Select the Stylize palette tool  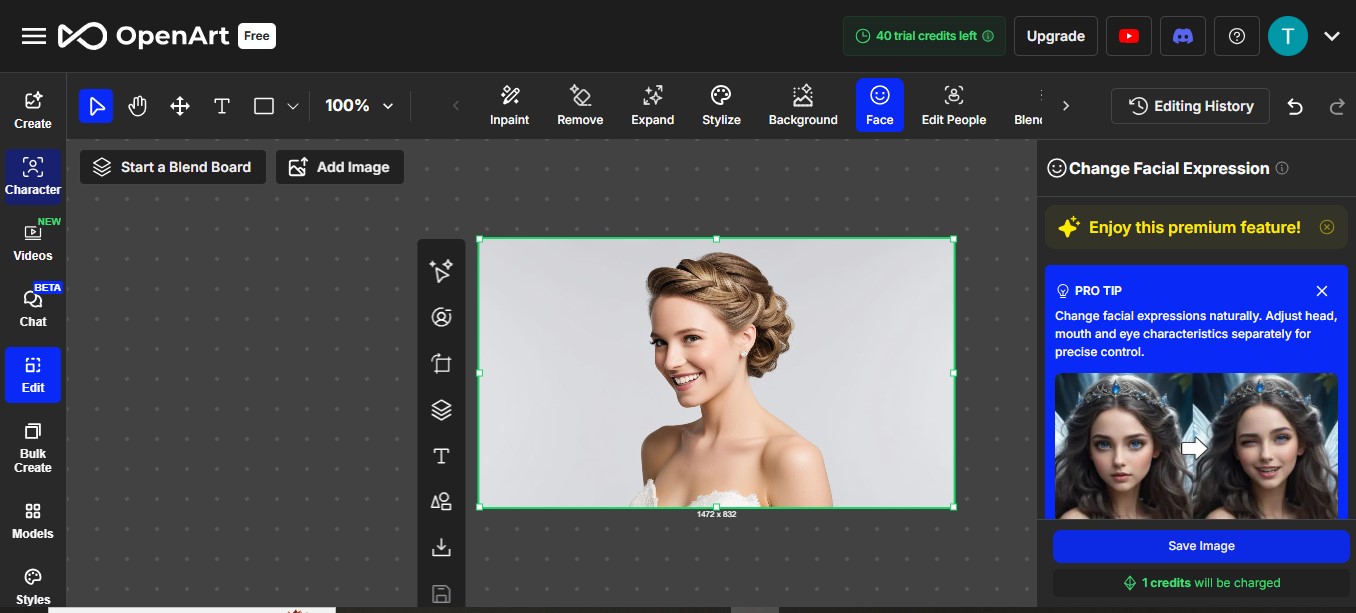(x=721, y=105)
